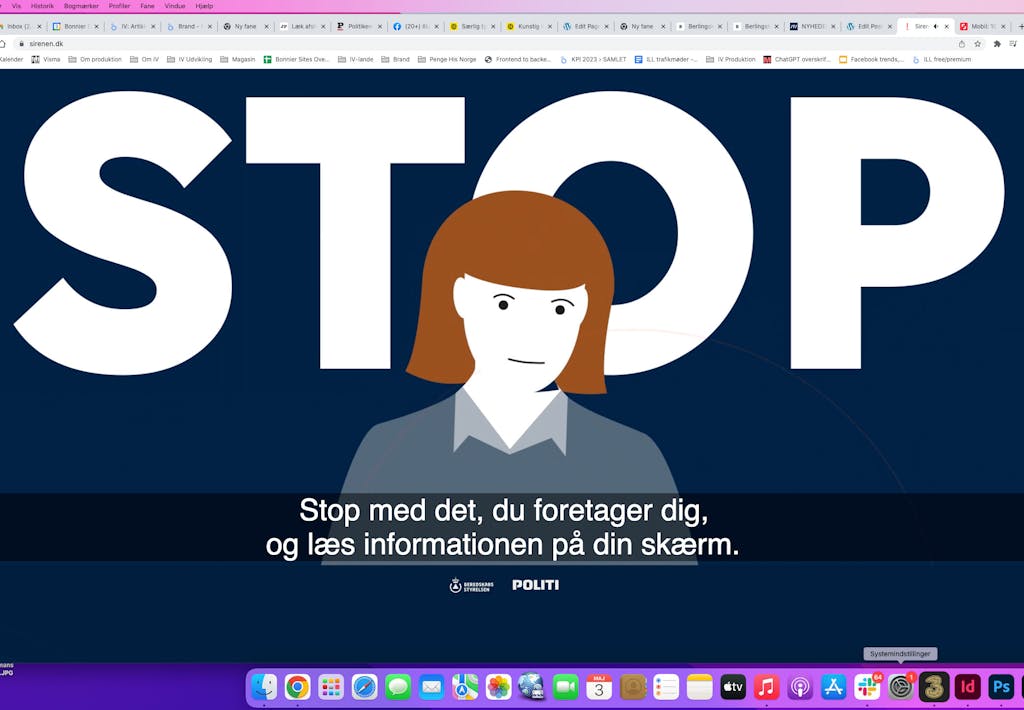
Task: Open System Settings (Systemindstillinger) in the dock
Action: (x=900, y=687)
